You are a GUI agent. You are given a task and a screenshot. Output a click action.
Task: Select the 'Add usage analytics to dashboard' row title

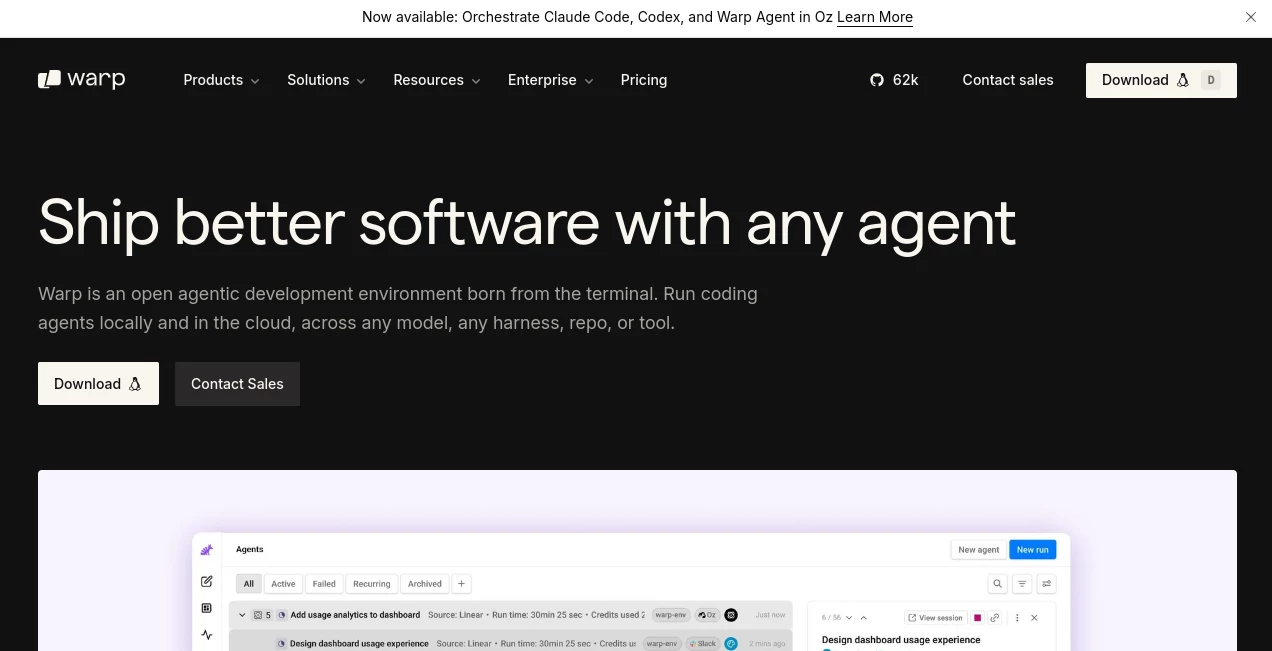click(x=355, y=615)
